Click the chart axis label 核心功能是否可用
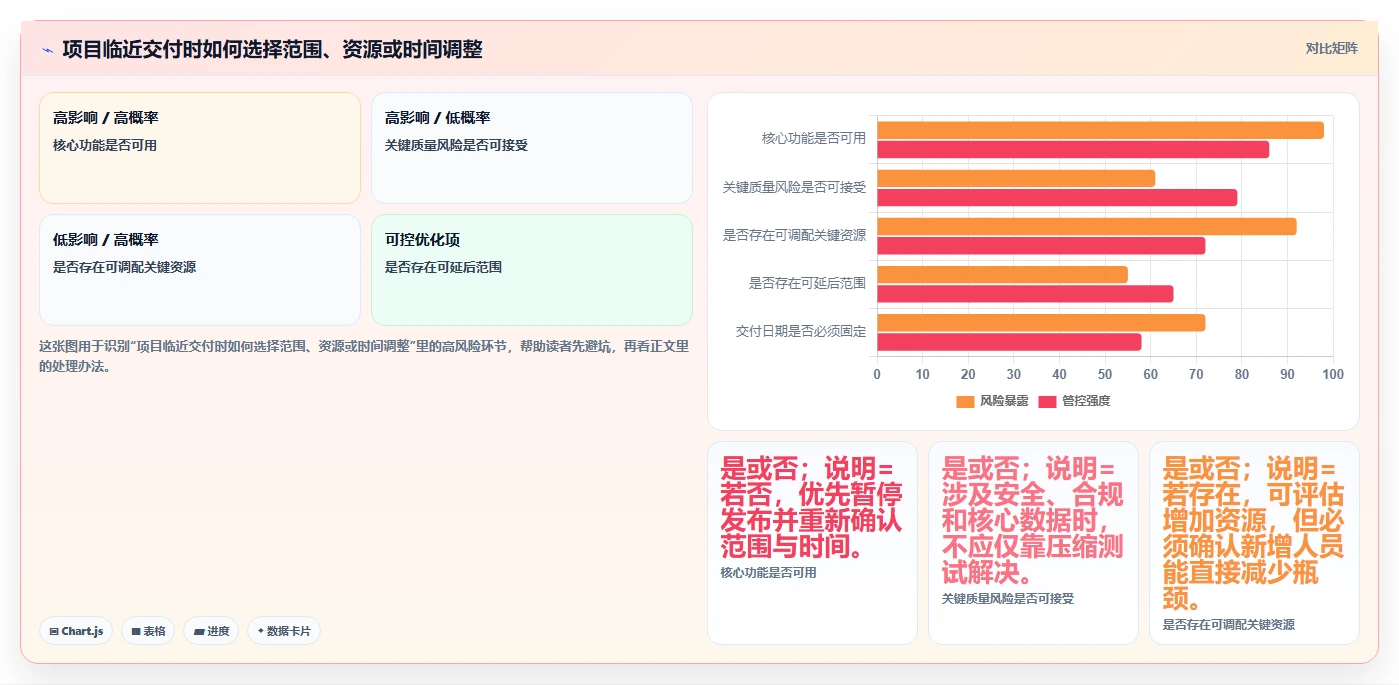The image size is (1399, 685). (x=814, y=138)
